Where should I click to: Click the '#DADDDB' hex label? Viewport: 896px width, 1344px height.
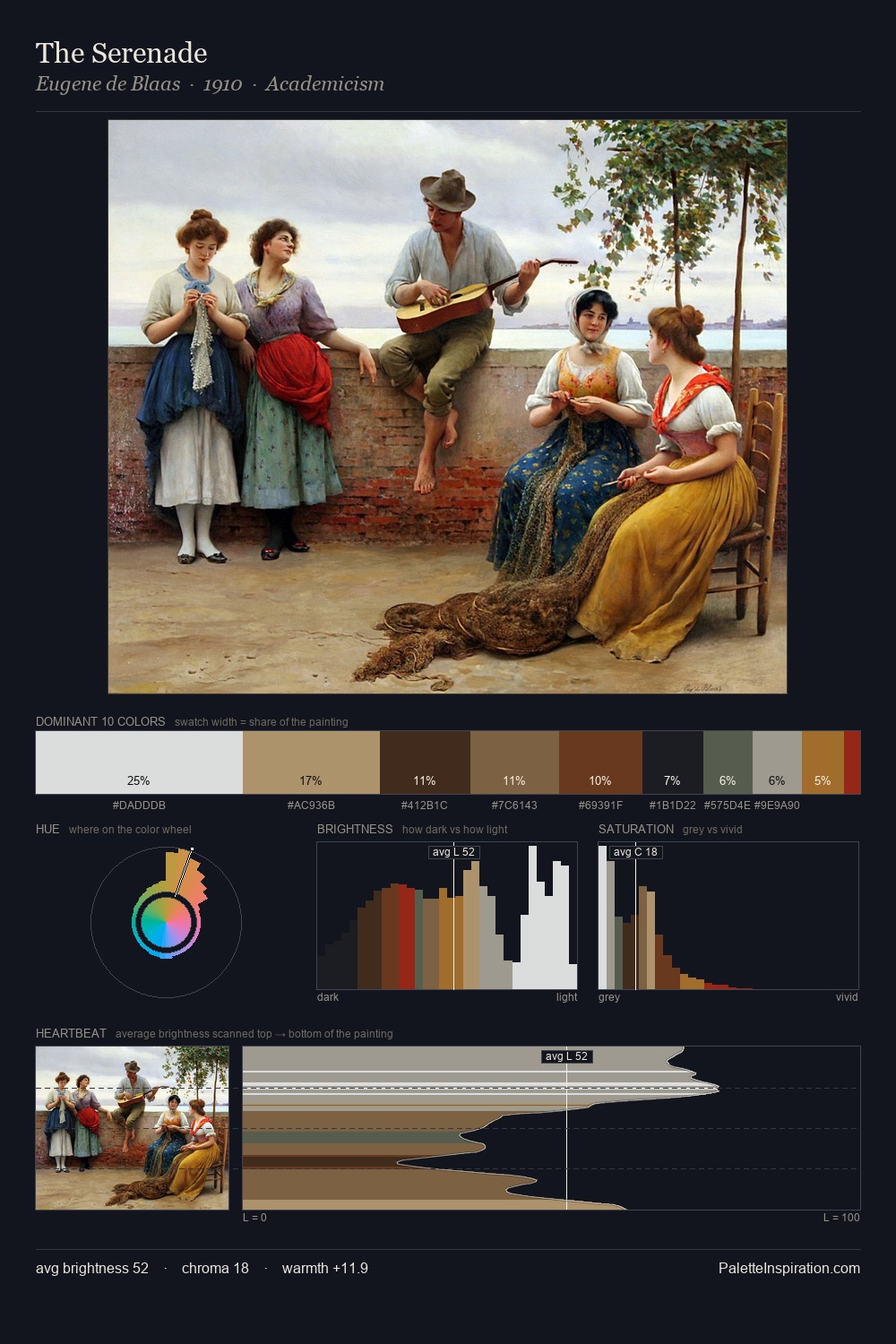[x=139, y=806]
